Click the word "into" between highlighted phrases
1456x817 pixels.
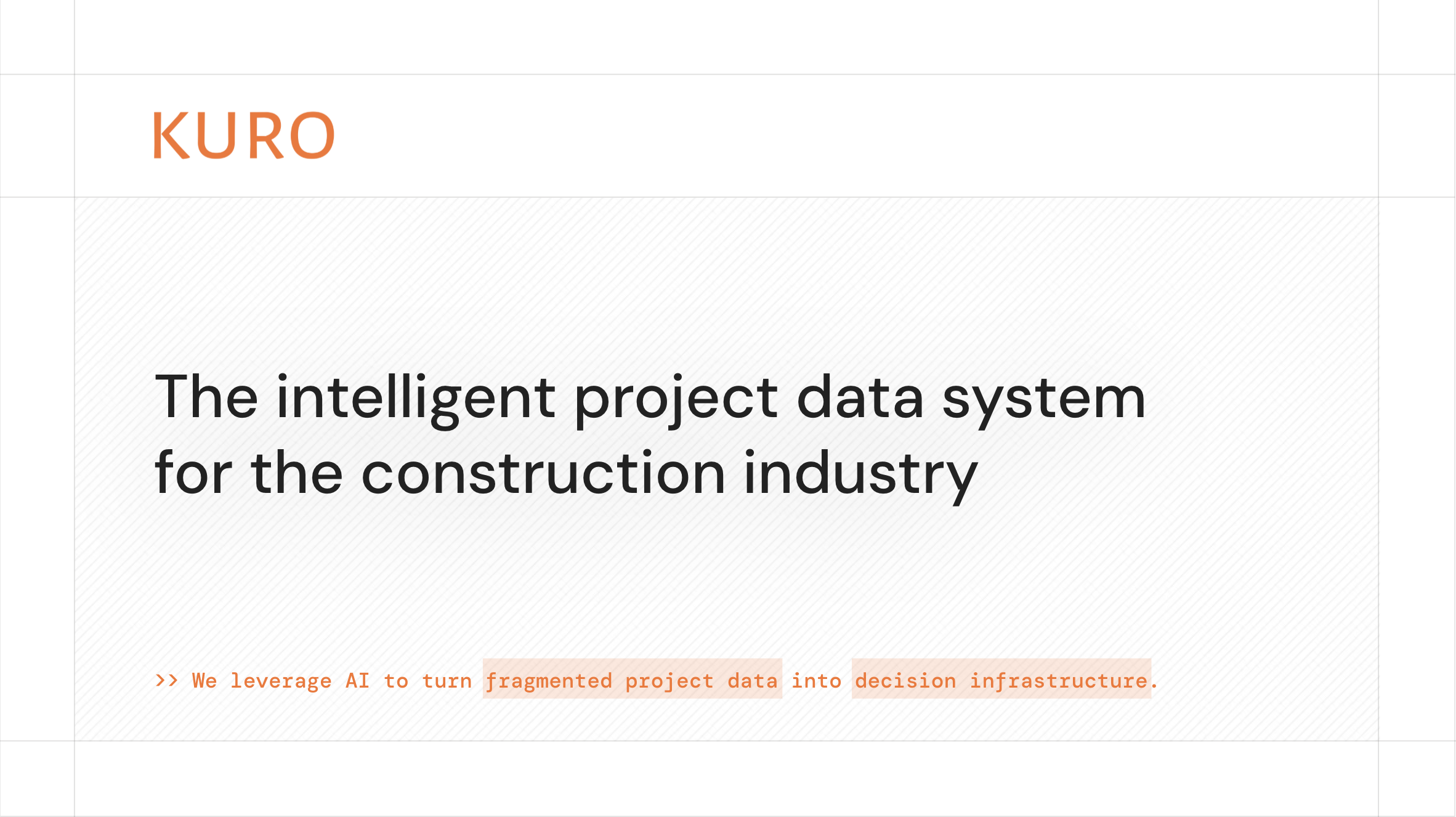[816, 680]
